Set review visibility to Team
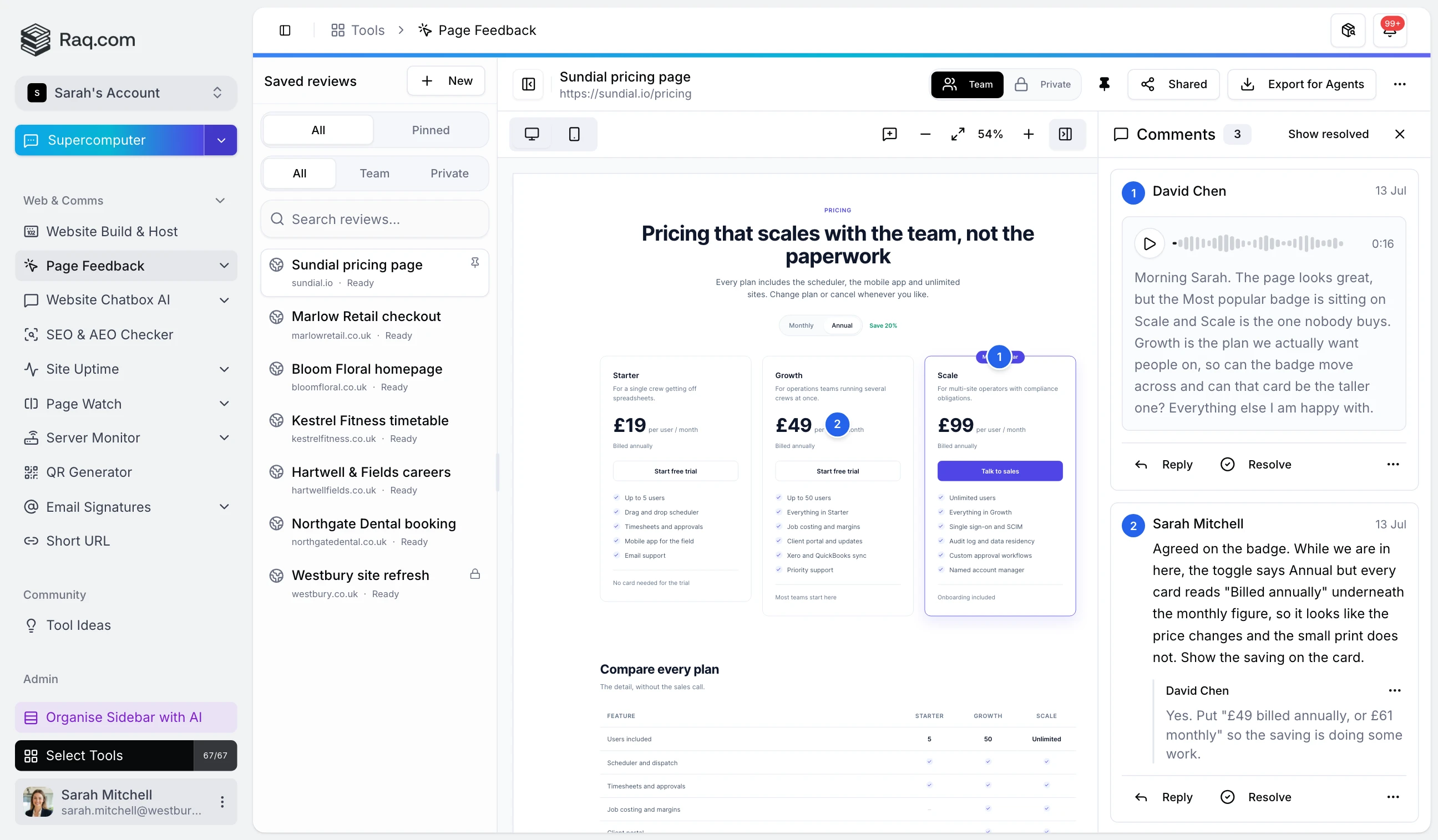Screen dimensions: 1438x840 click(x=966, y=84)
